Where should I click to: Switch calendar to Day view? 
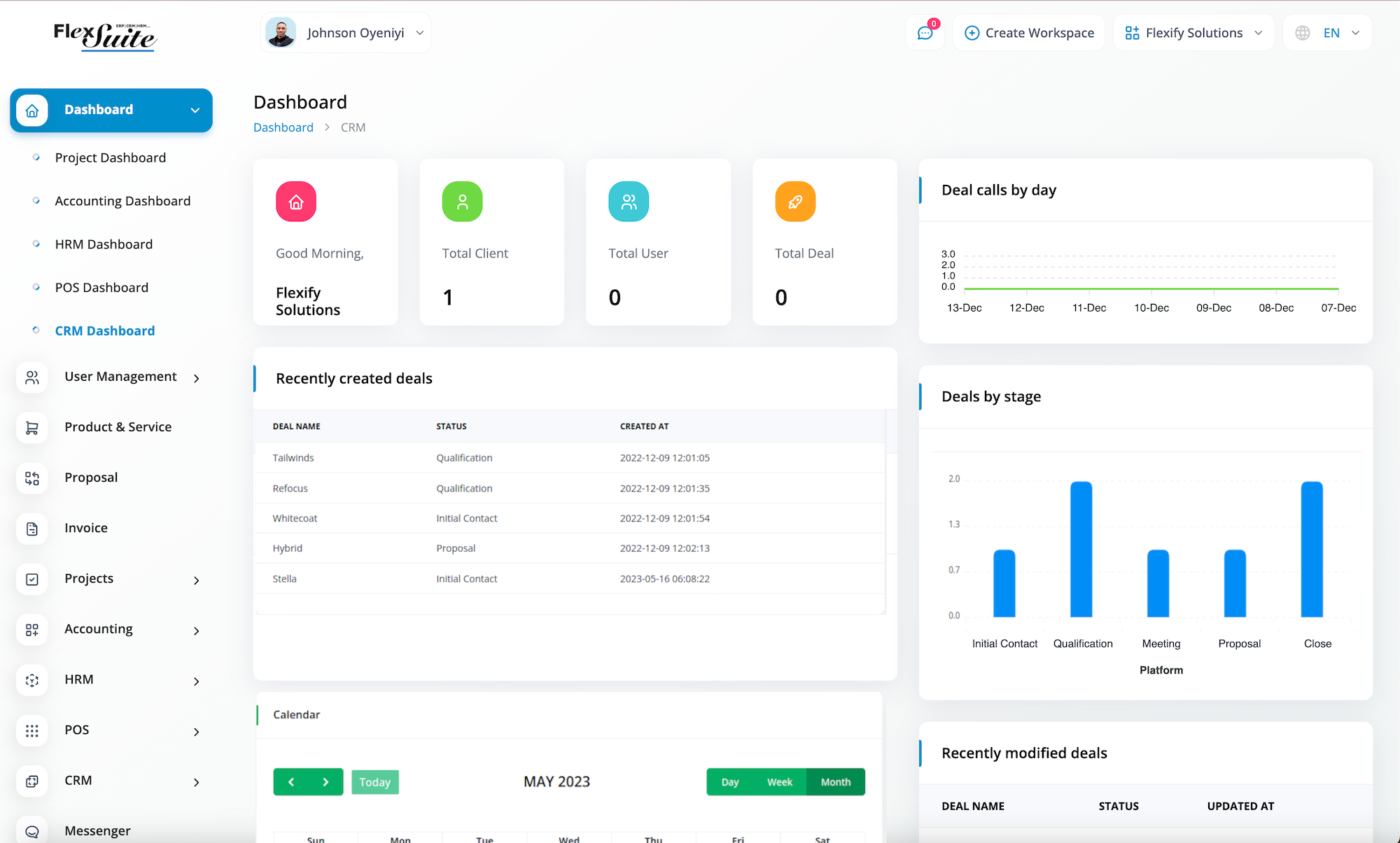(730, 782)
